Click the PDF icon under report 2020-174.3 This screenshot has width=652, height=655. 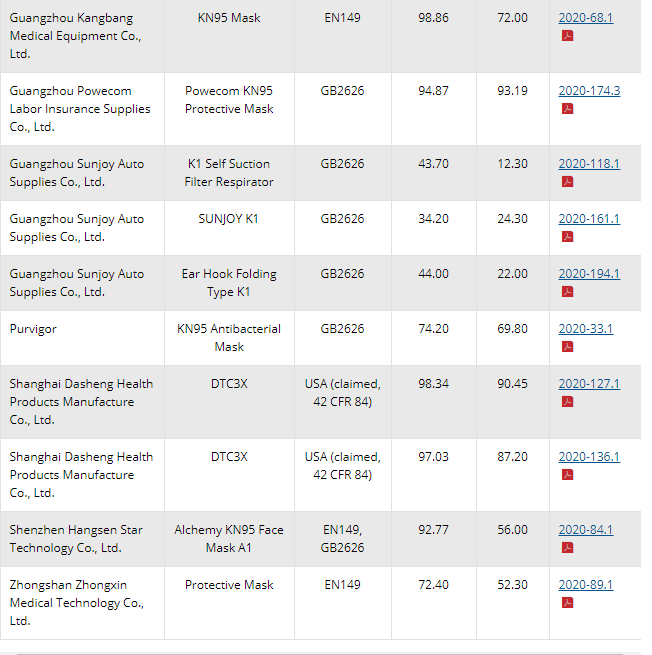[567, 109]
